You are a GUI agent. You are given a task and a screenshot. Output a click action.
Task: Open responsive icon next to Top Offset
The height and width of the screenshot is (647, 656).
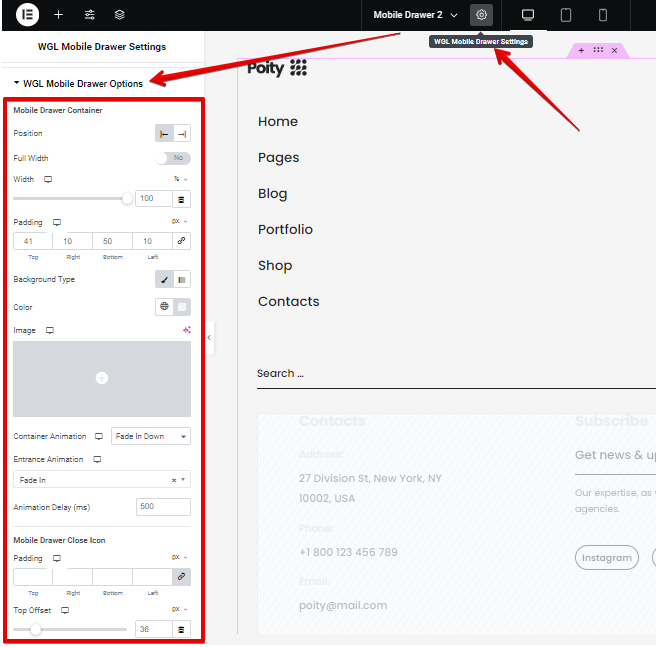click(65, 610)
